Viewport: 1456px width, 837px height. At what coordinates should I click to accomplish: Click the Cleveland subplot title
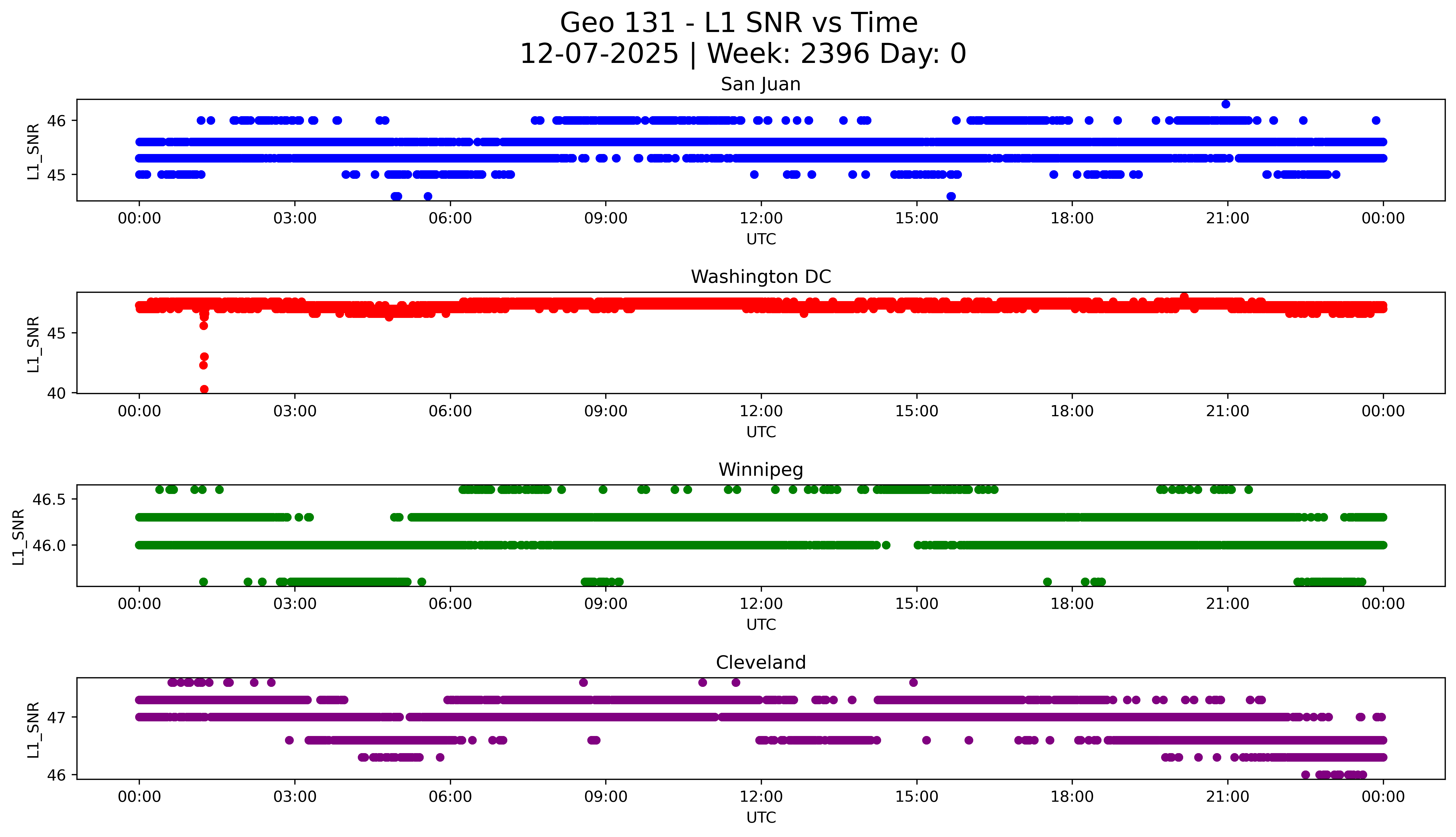pos(760,663)
